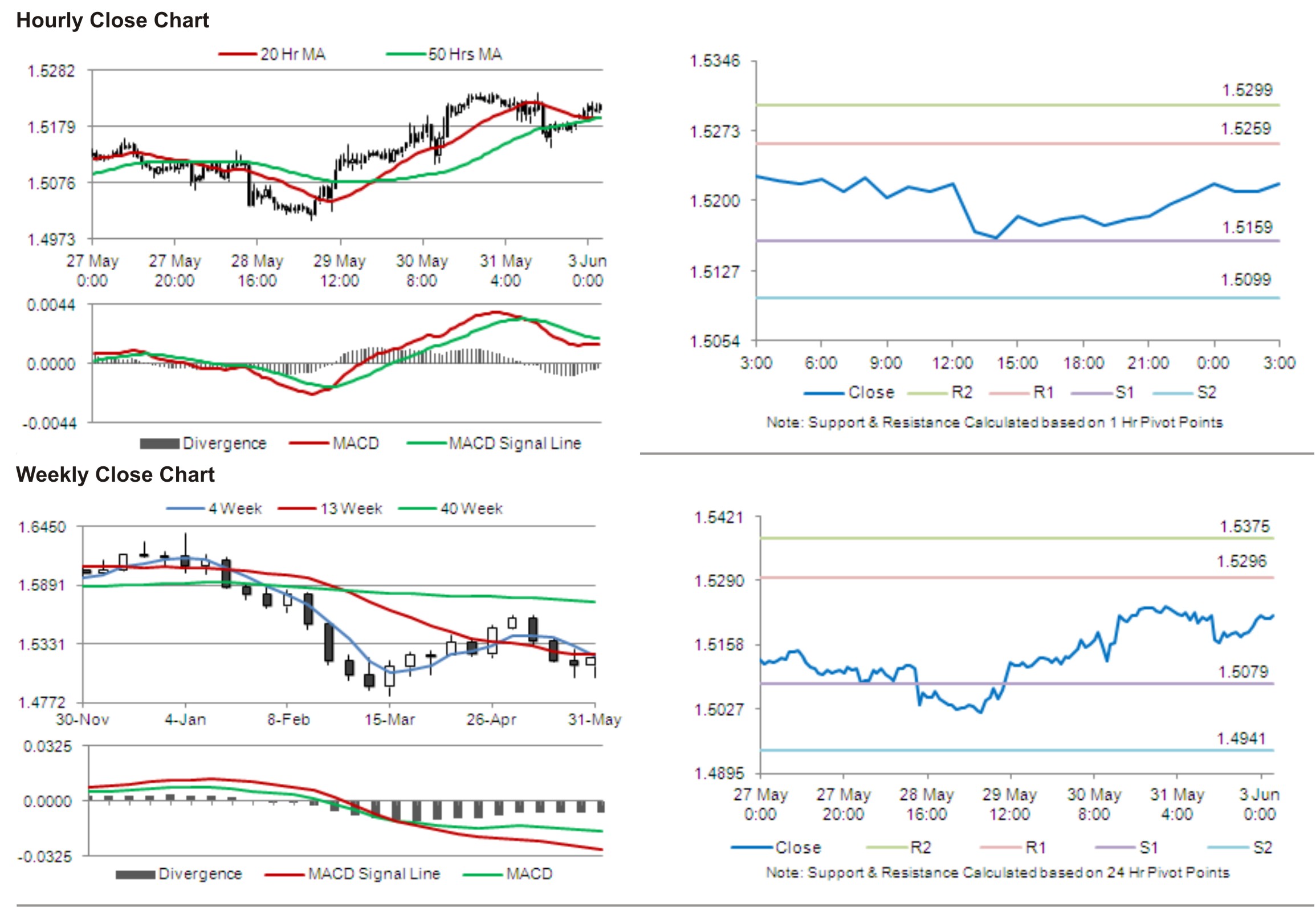The width and height of the screenshot is (1316, 907).
Task: Click the 'Hourly Close Chart' heading
Action: 112,20
